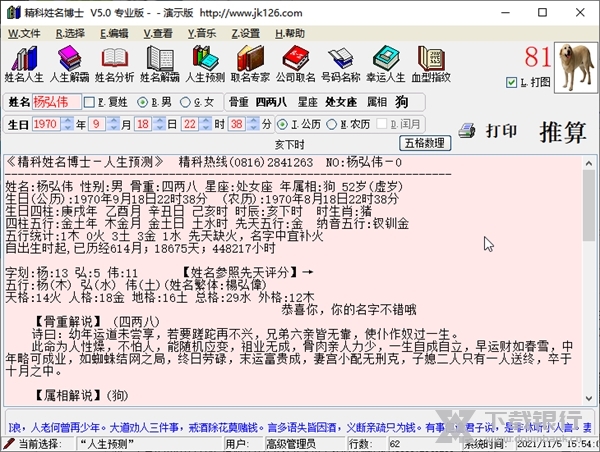This screenshot has width=600, height=452.
Task: Click the results scrollbar down arrow
Action: (x=589, y=398)
